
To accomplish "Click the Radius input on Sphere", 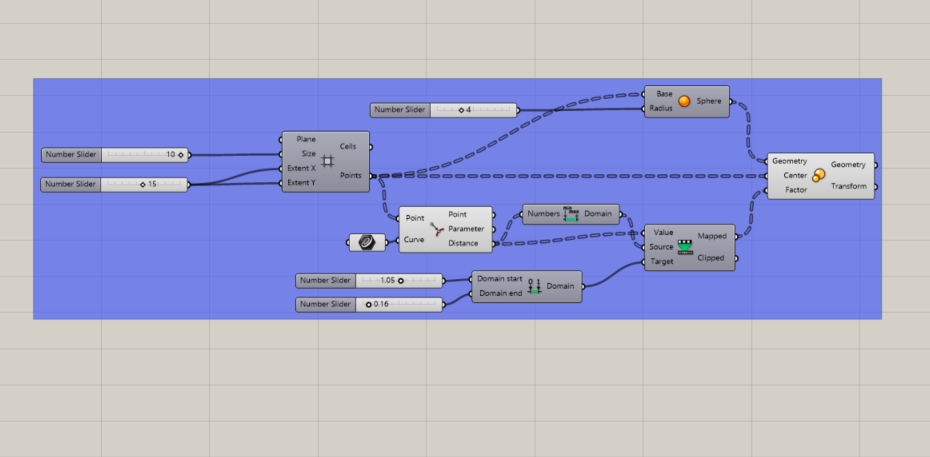I will [661, 108].
